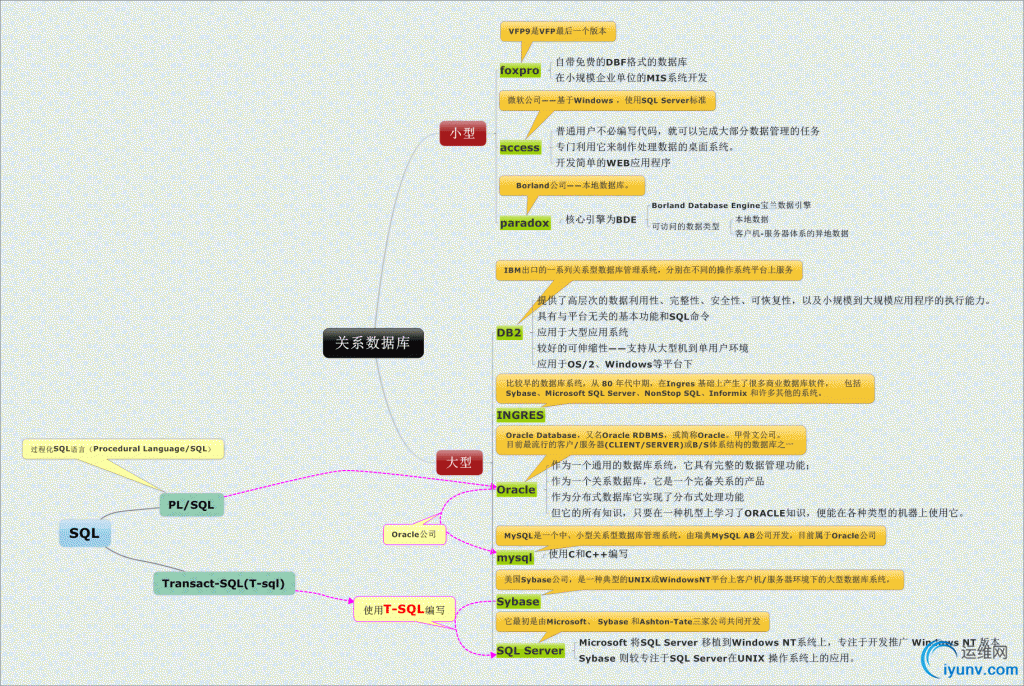1024x686 pixels.
Task: Click the Oracle Database RDBMS note callout
Action: pyautogui.click(x=651, y=440)
